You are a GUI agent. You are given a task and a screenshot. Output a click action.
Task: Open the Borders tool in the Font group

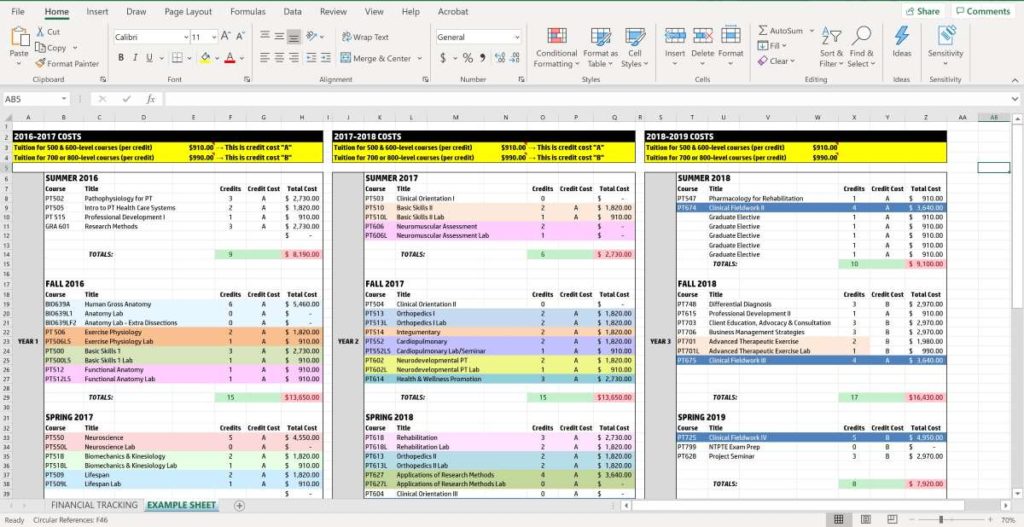click(x=177, y=57)
